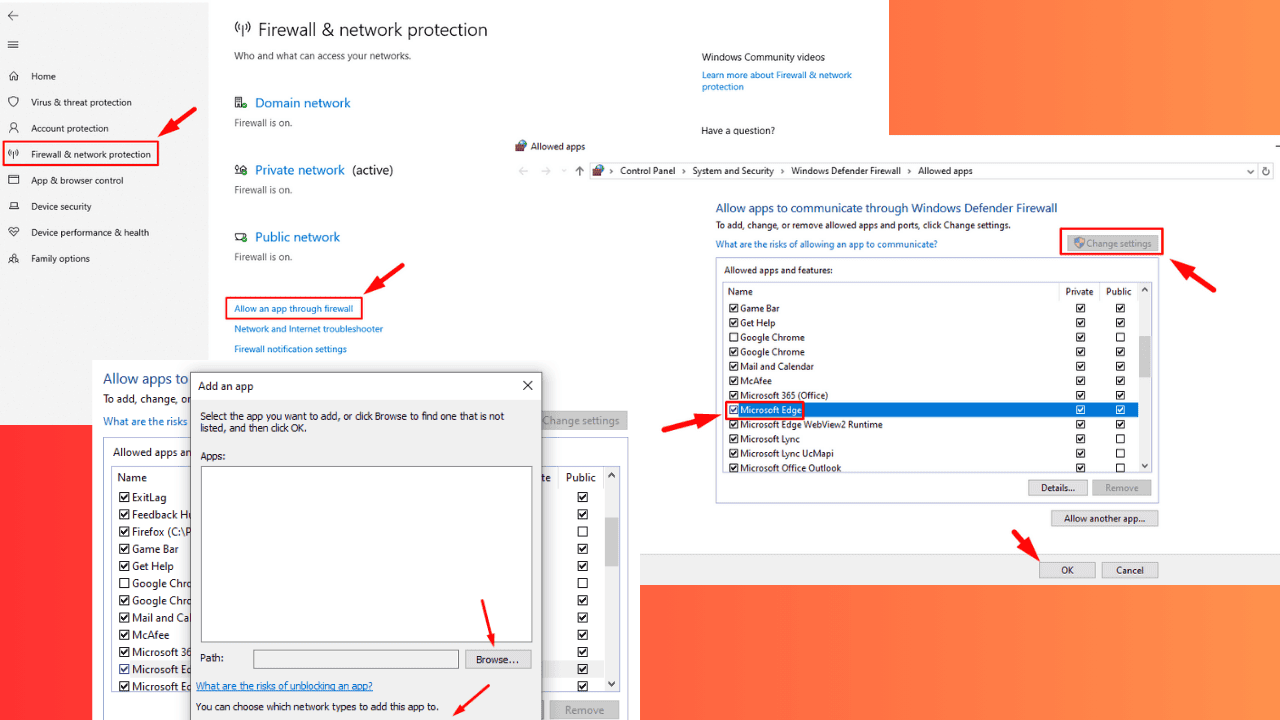Open Home in Windows Security sidebar
The width and height of the screenshot is (1280, 720).
(x=43, y=76)
